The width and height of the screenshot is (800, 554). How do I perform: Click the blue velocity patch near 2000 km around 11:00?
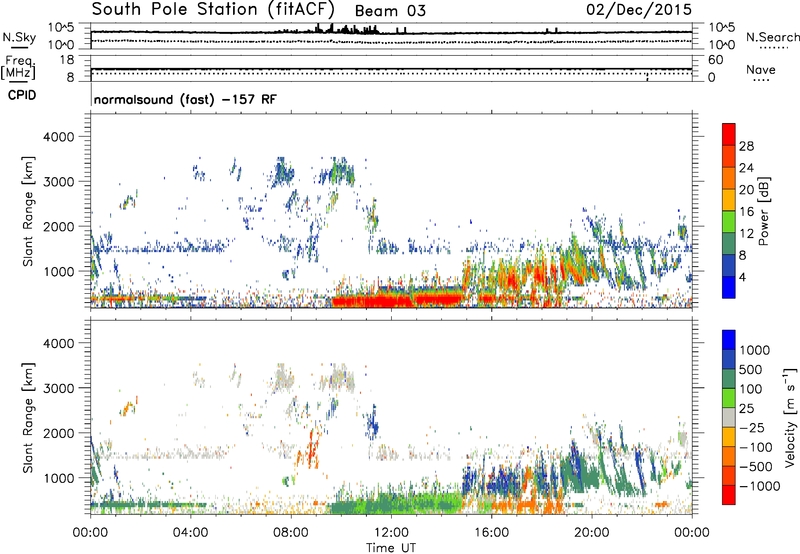click(372, 423)
